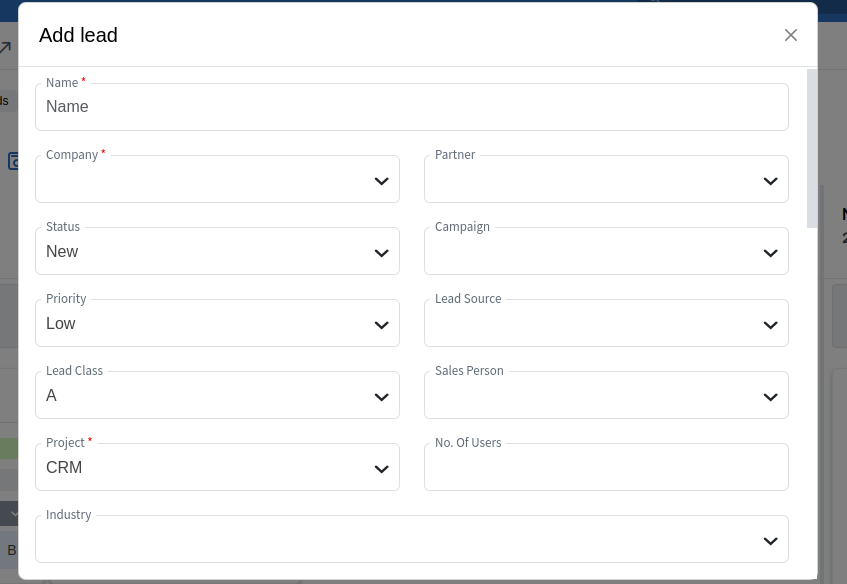Click the Lead Source chevron icon
This screenshot has height=584, width=847.
770,325
